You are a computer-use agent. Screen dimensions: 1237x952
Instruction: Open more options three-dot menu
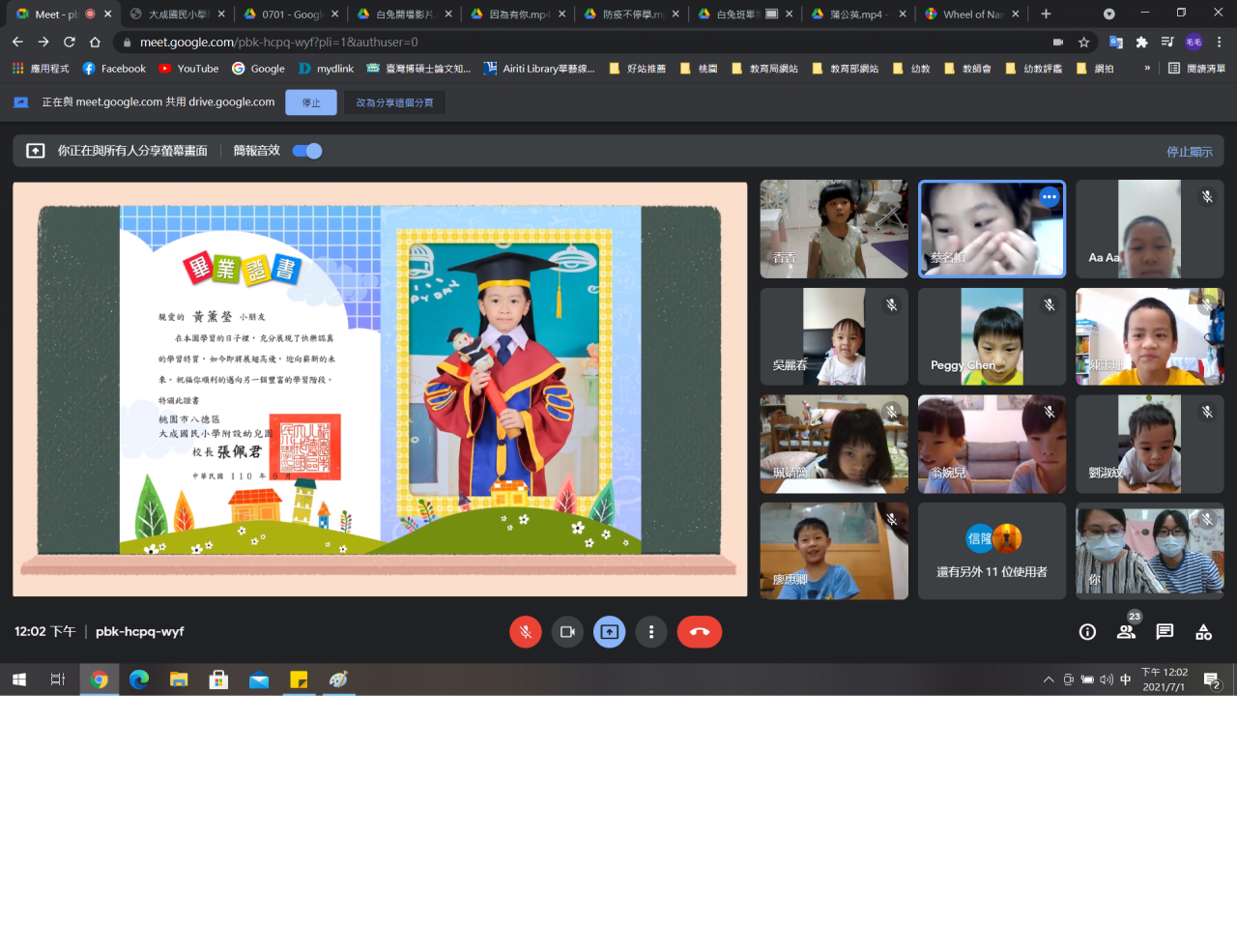[651, 632]
